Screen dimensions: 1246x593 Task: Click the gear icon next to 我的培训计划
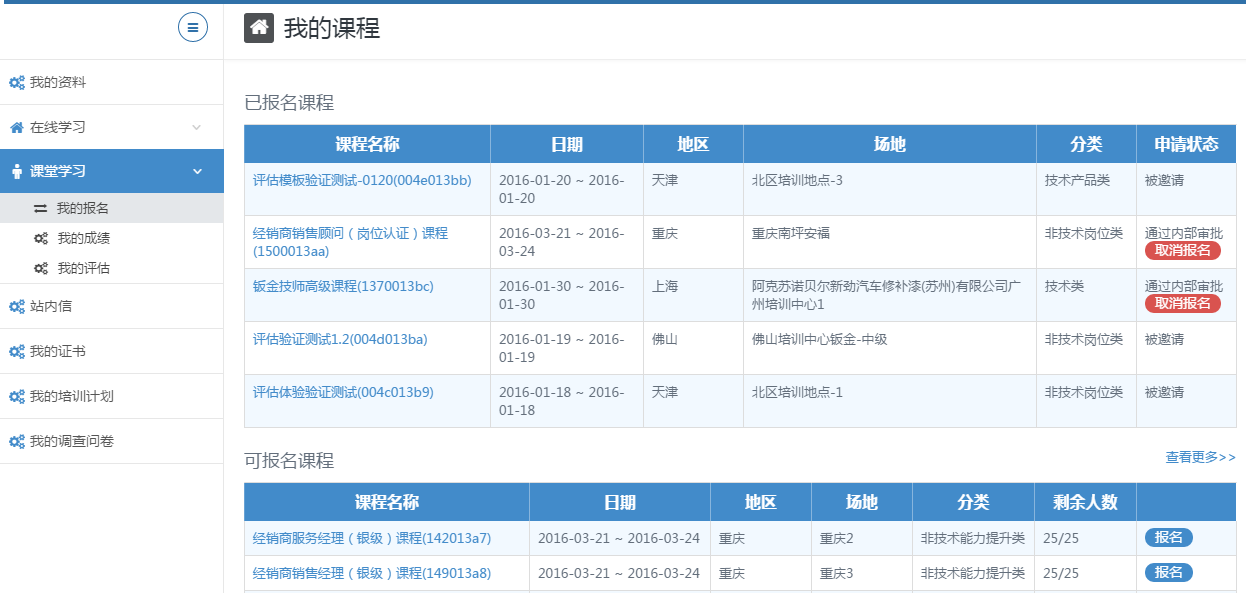(16, 396)
